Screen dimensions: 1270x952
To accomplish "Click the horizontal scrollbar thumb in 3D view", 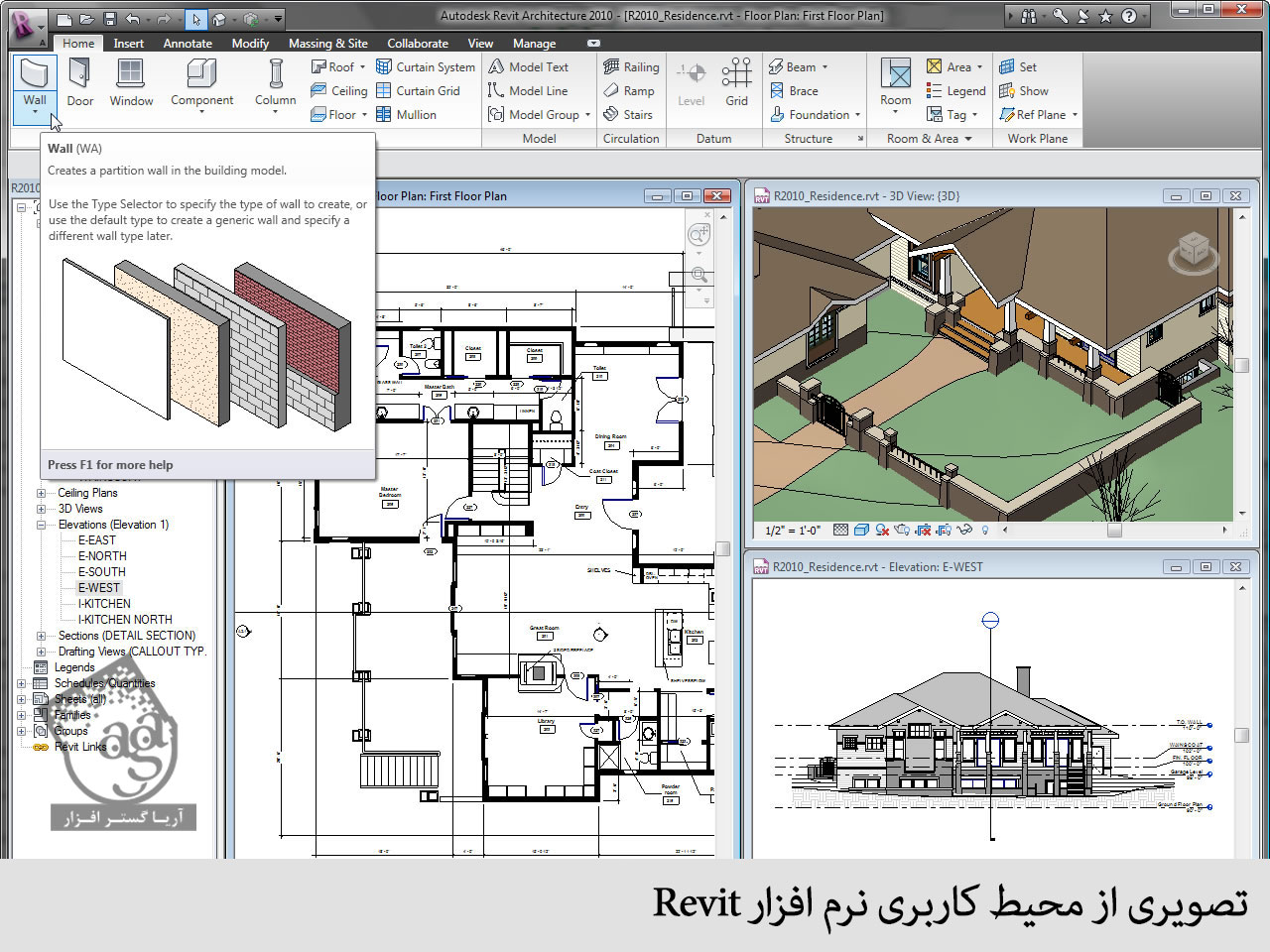I will click(x=1114, y=531).
